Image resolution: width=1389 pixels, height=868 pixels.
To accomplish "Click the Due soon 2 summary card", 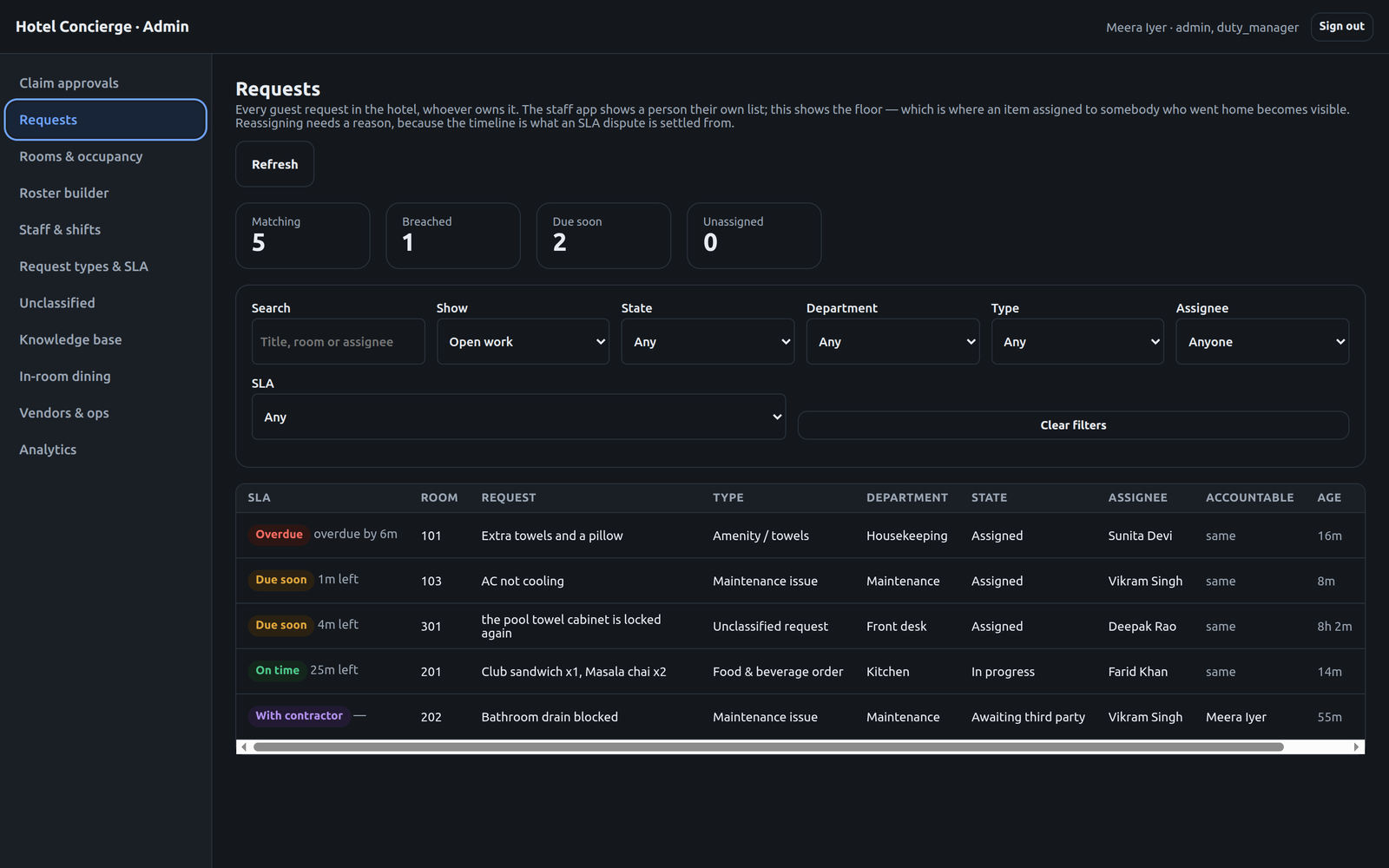I will coord(603,236).
